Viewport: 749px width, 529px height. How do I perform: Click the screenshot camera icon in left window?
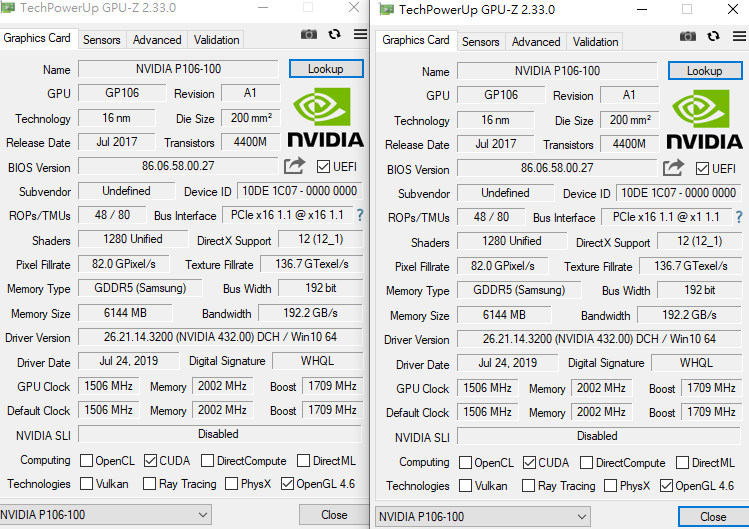click(309, 34)
